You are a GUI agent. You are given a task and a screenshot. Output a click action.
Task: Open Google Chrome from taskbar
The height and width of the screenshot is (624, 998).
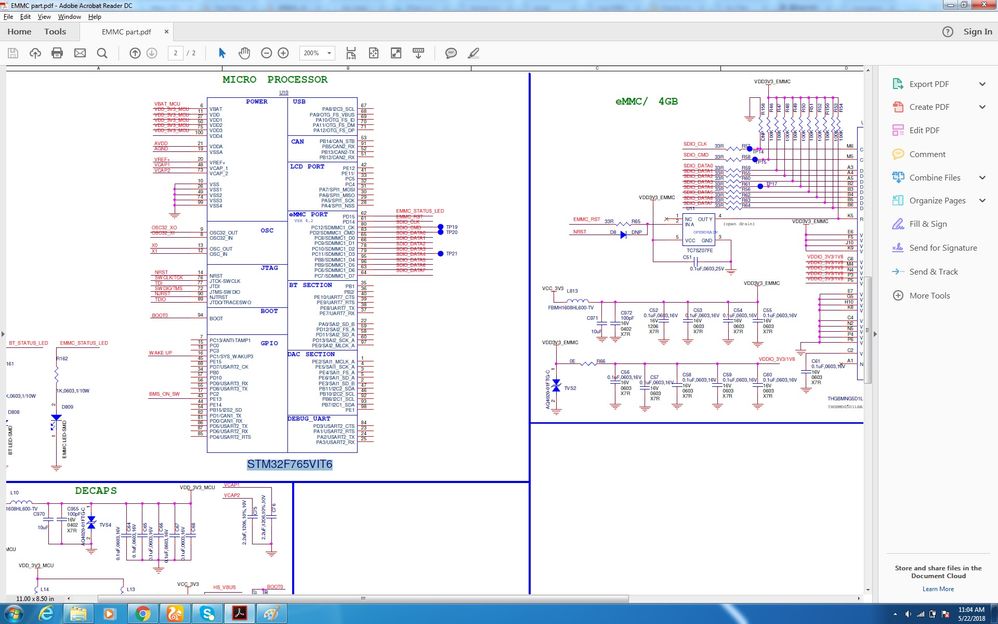143,614
